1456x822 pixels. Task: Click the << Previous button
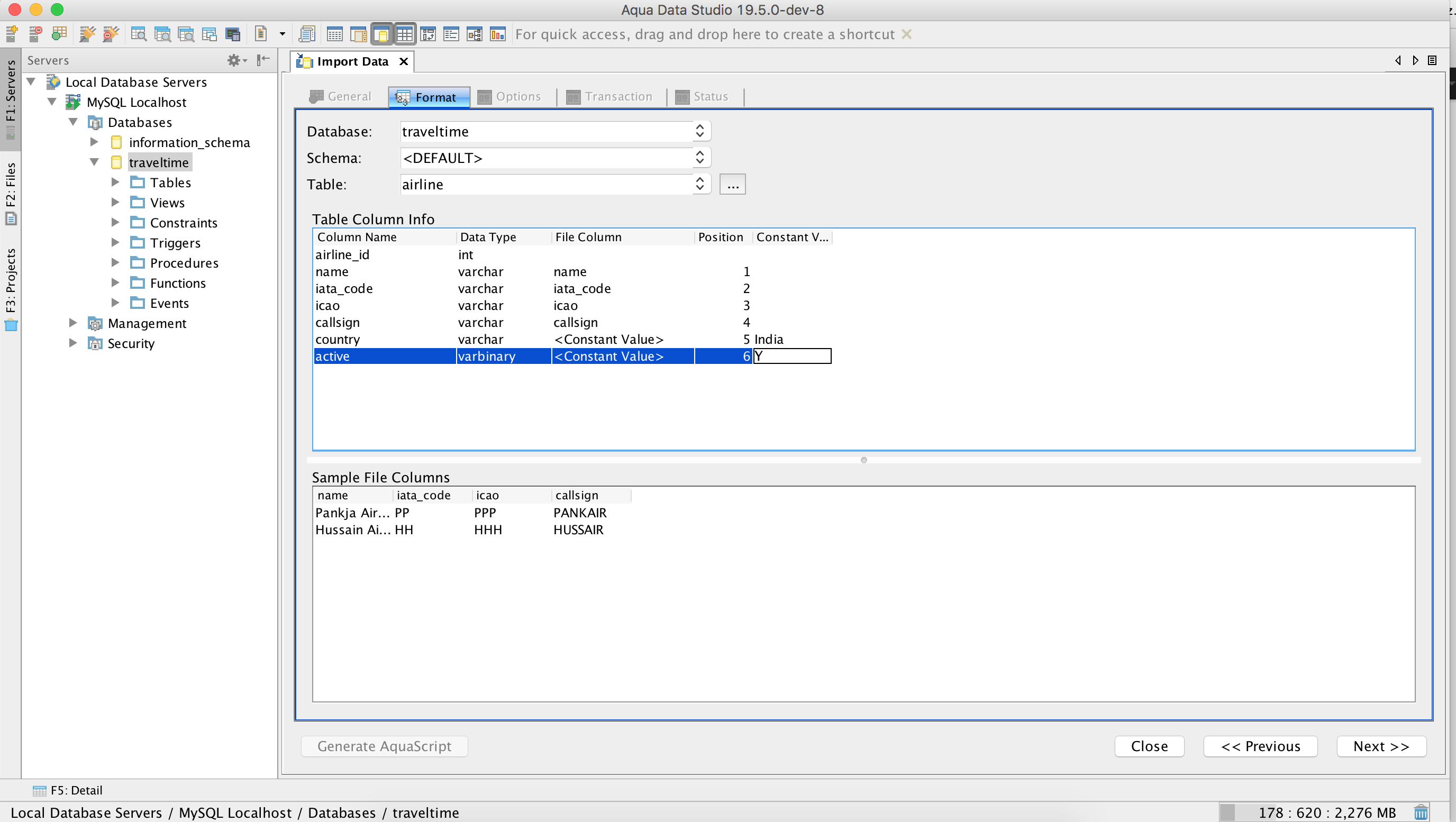1260,746
